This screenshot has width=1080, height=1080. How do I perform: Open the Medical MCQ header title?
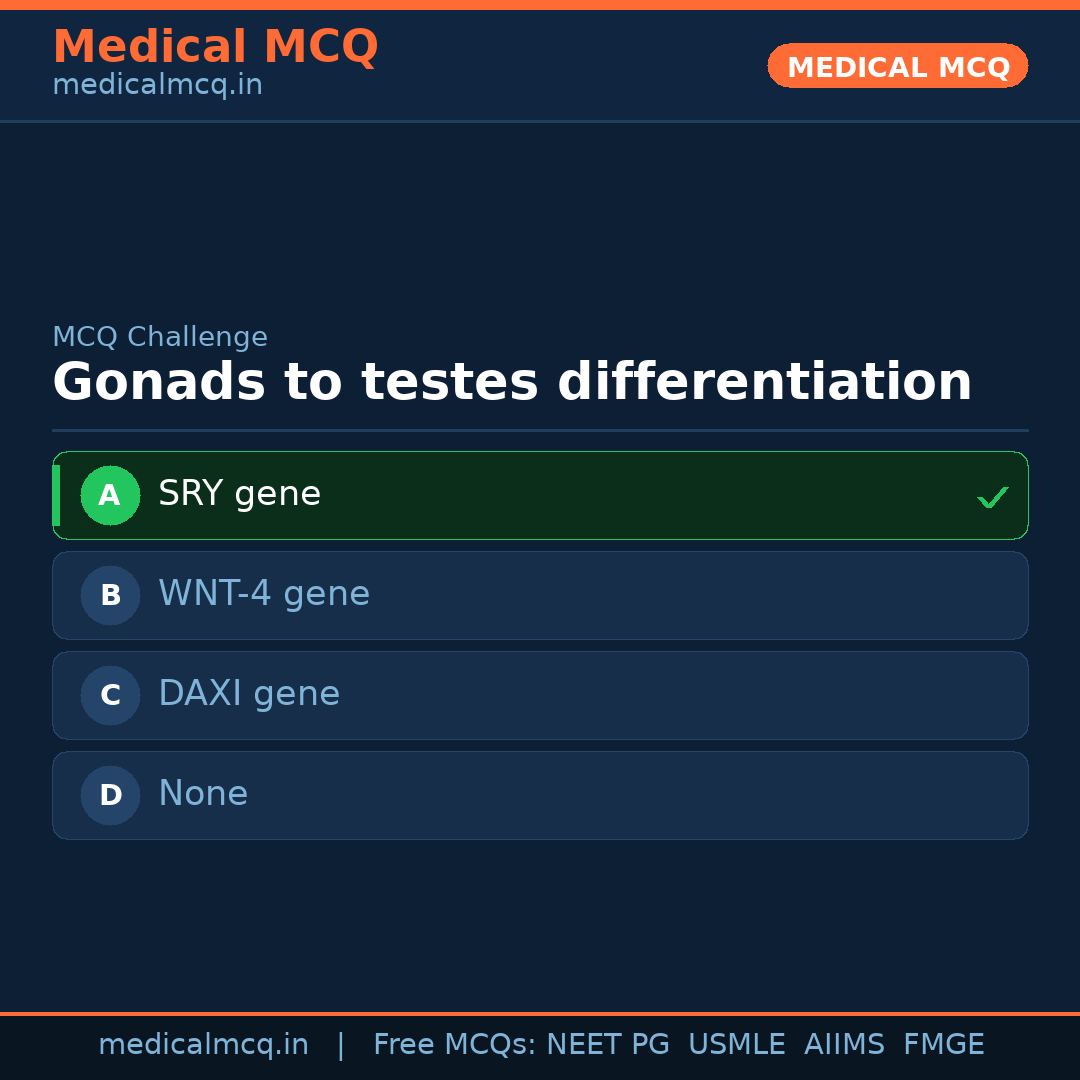215,46
